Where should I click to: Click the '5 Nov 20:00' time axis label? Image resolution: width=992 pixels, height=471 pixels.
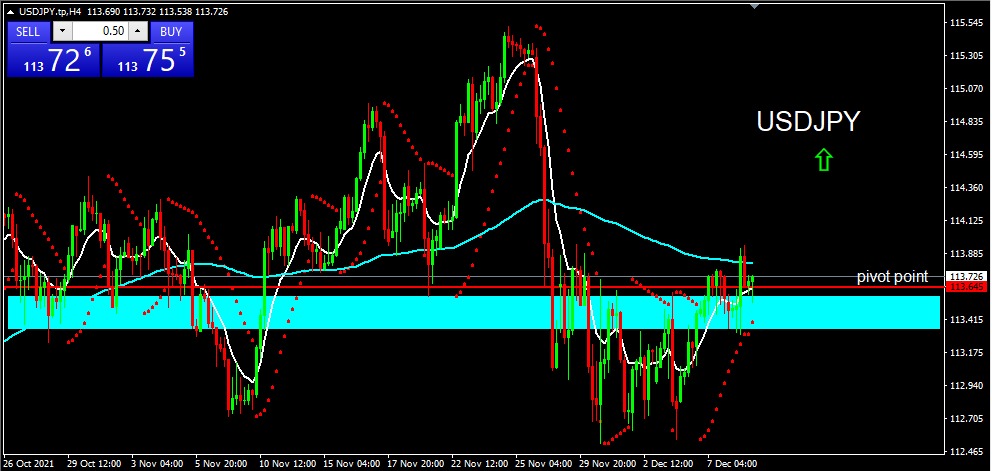coord(221,463)
